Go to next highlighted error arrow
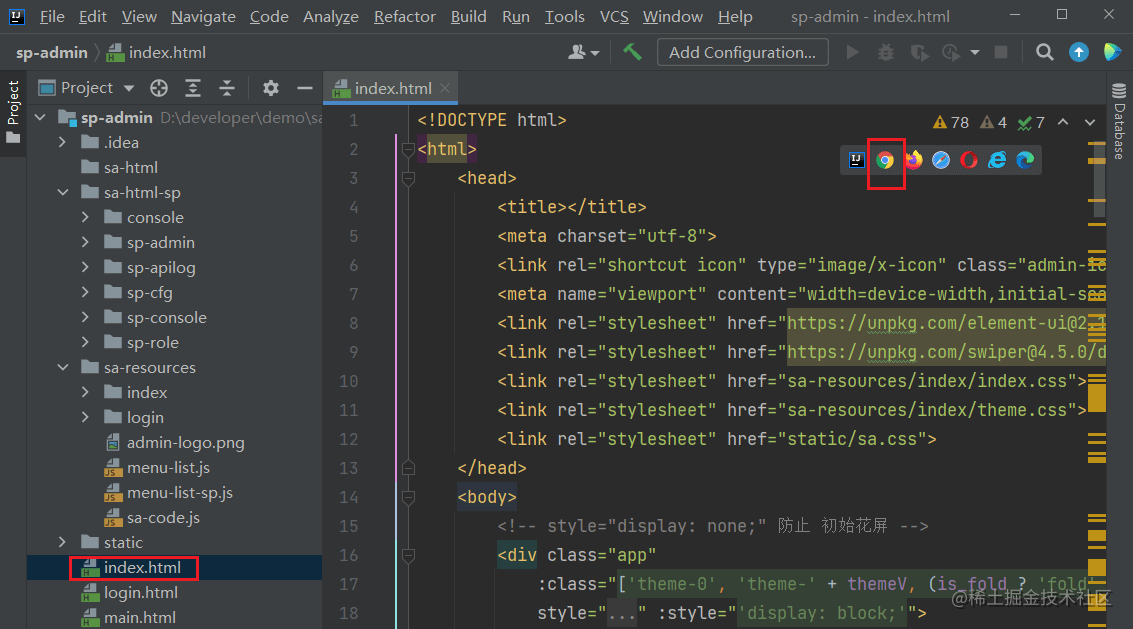This screenshot has height=629, width=1133. [1090, 122]
